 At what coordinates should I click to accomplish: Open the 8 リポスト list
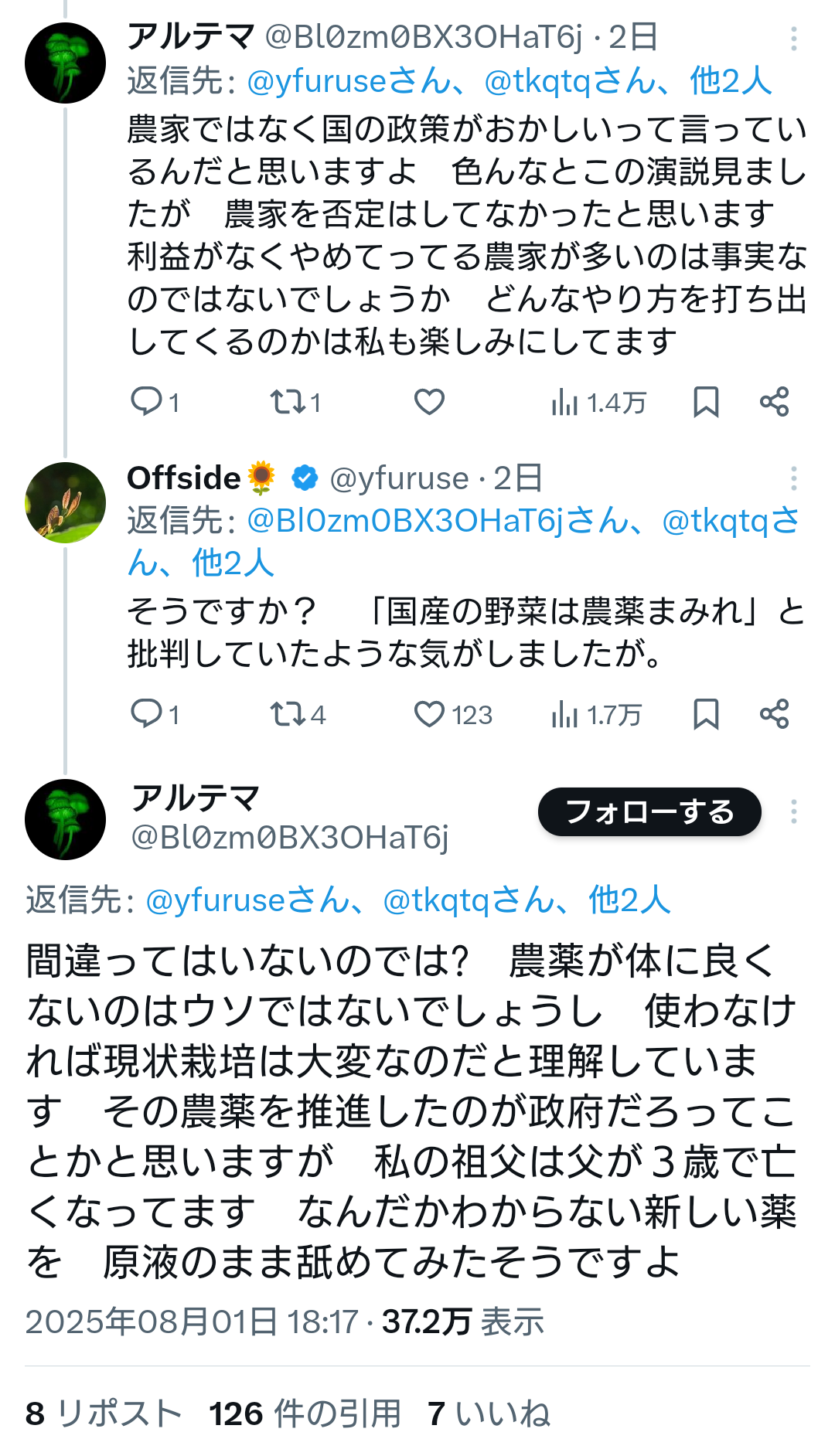tap(103, 1413)
